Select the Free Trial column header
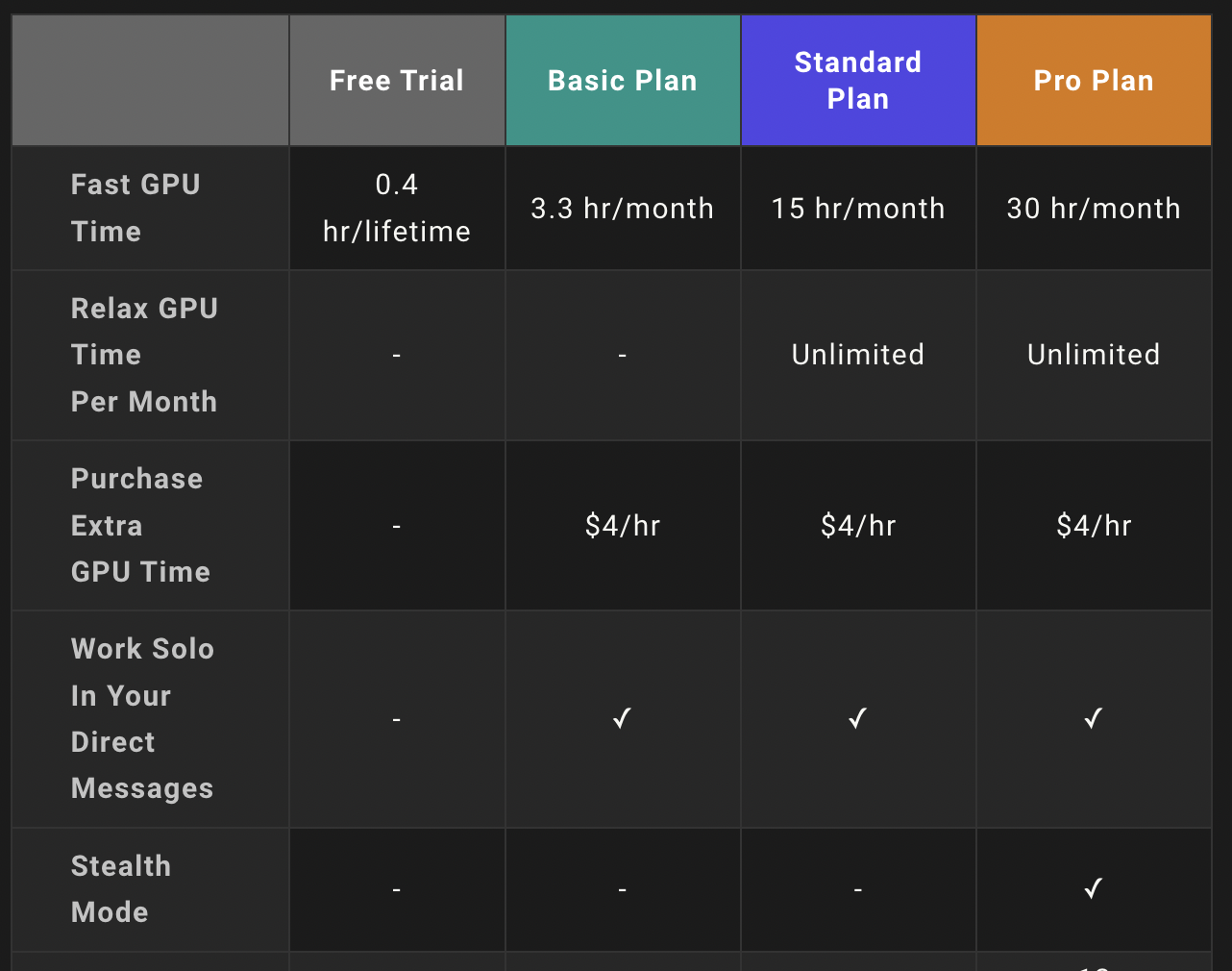 (397, 81)
